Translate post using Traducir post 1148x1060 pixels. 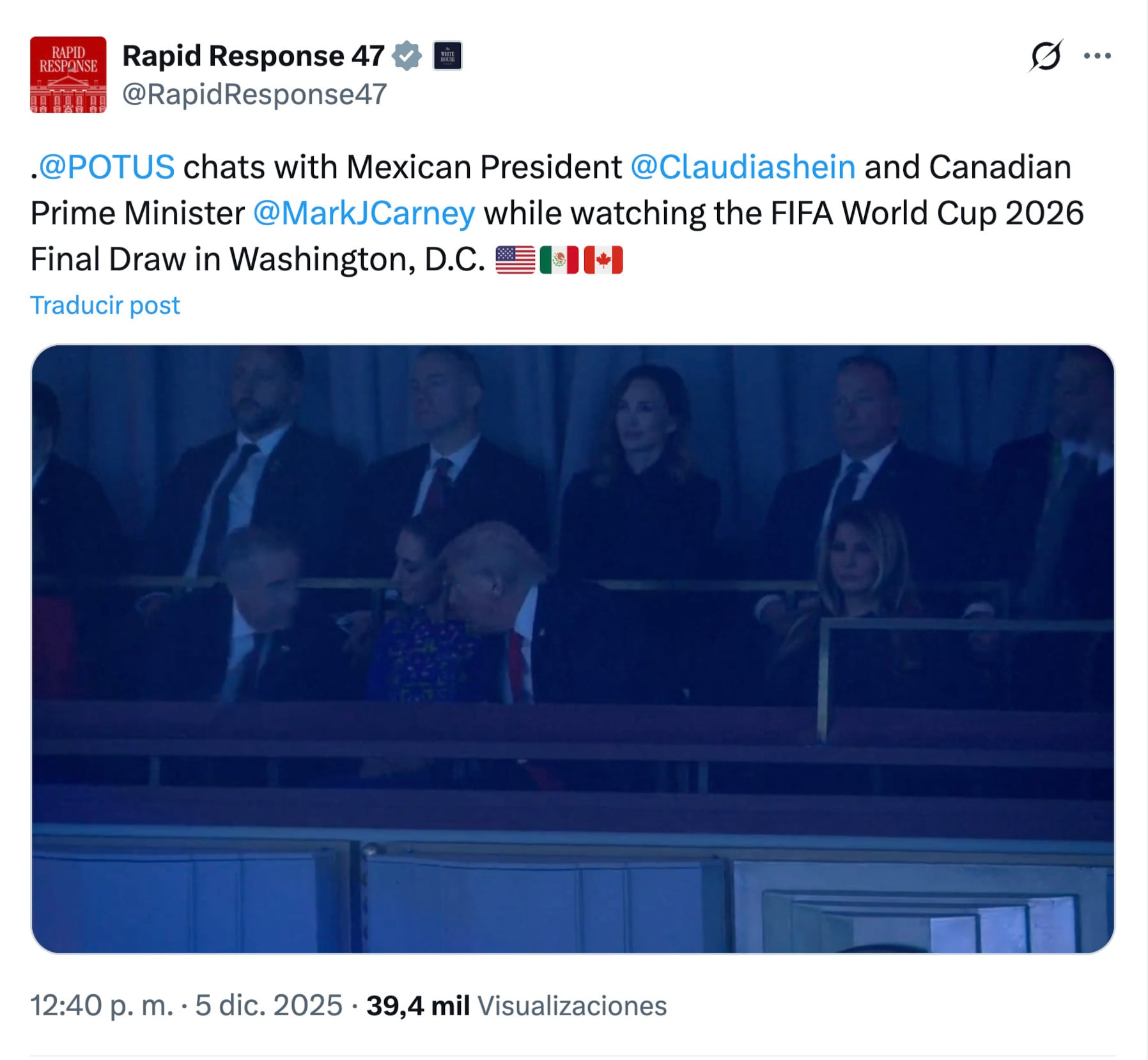(x=105, y=306)
